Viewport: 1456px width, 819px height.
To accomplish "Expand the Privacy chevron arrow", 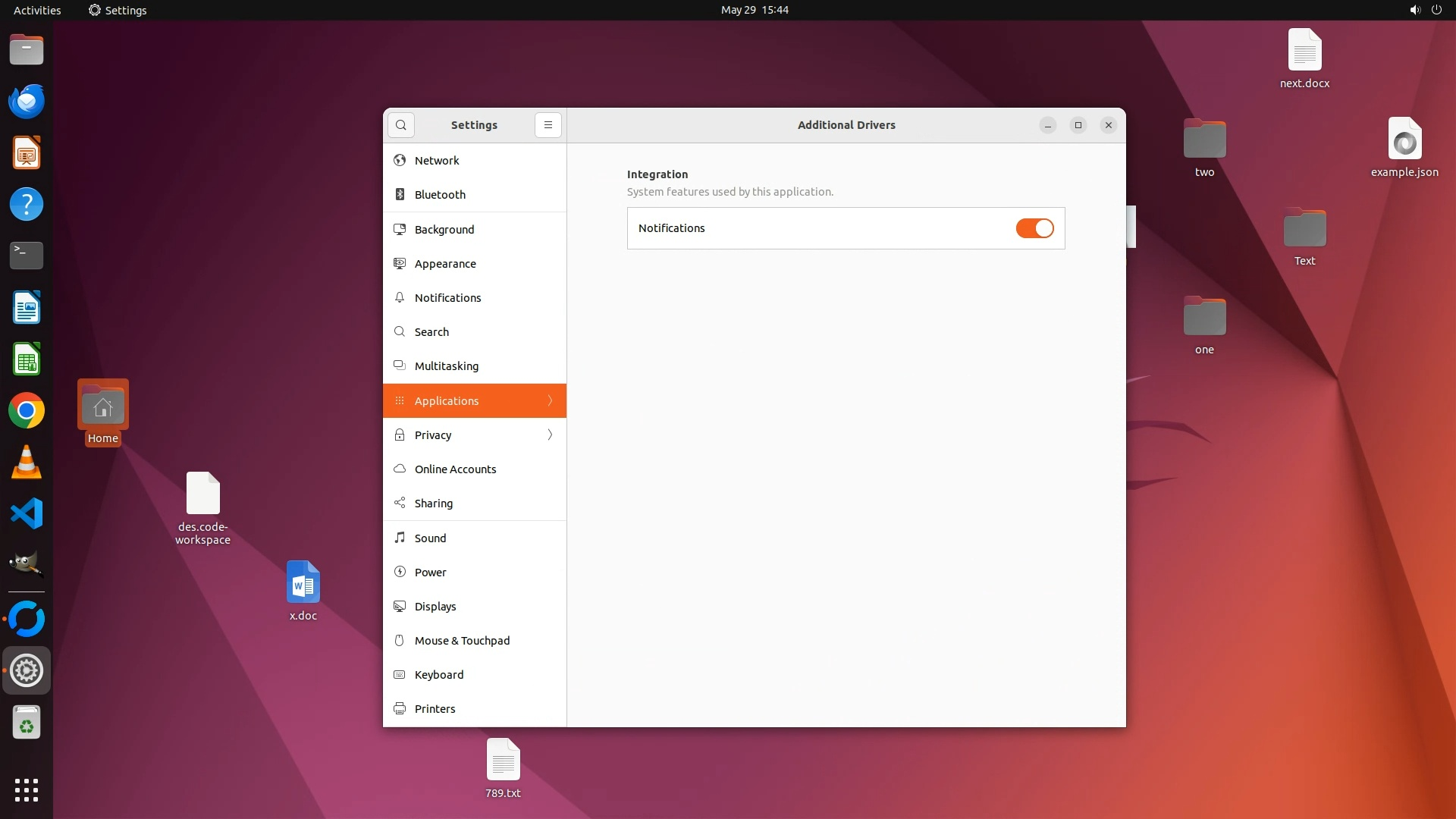I will 550,435.
